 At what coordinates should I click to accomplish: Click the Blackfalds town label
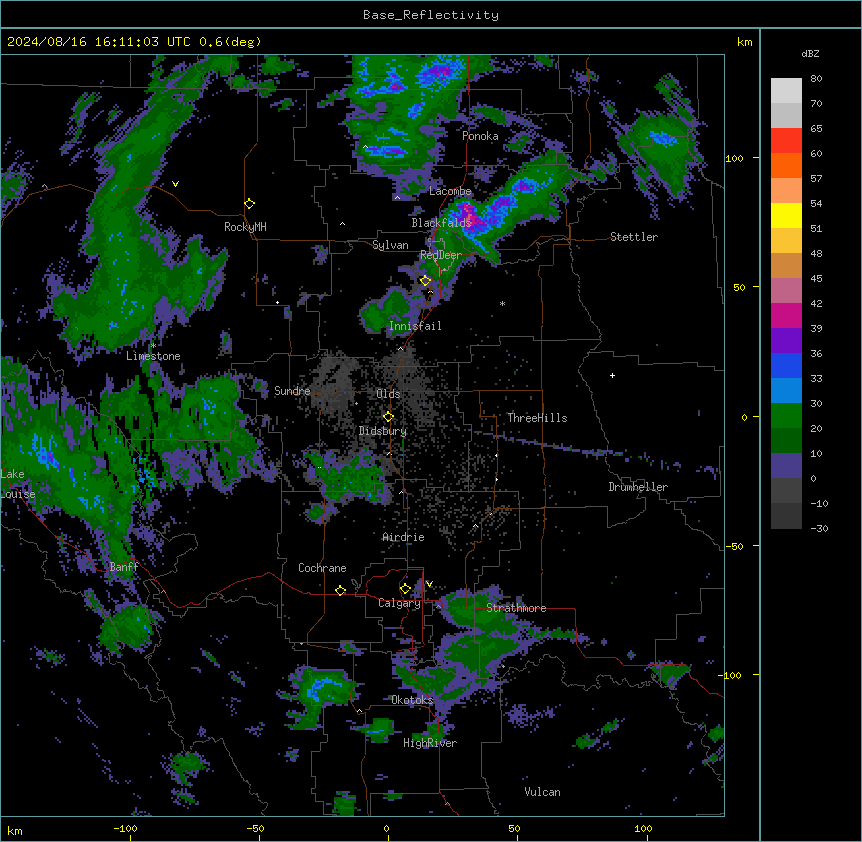[441, 223]
